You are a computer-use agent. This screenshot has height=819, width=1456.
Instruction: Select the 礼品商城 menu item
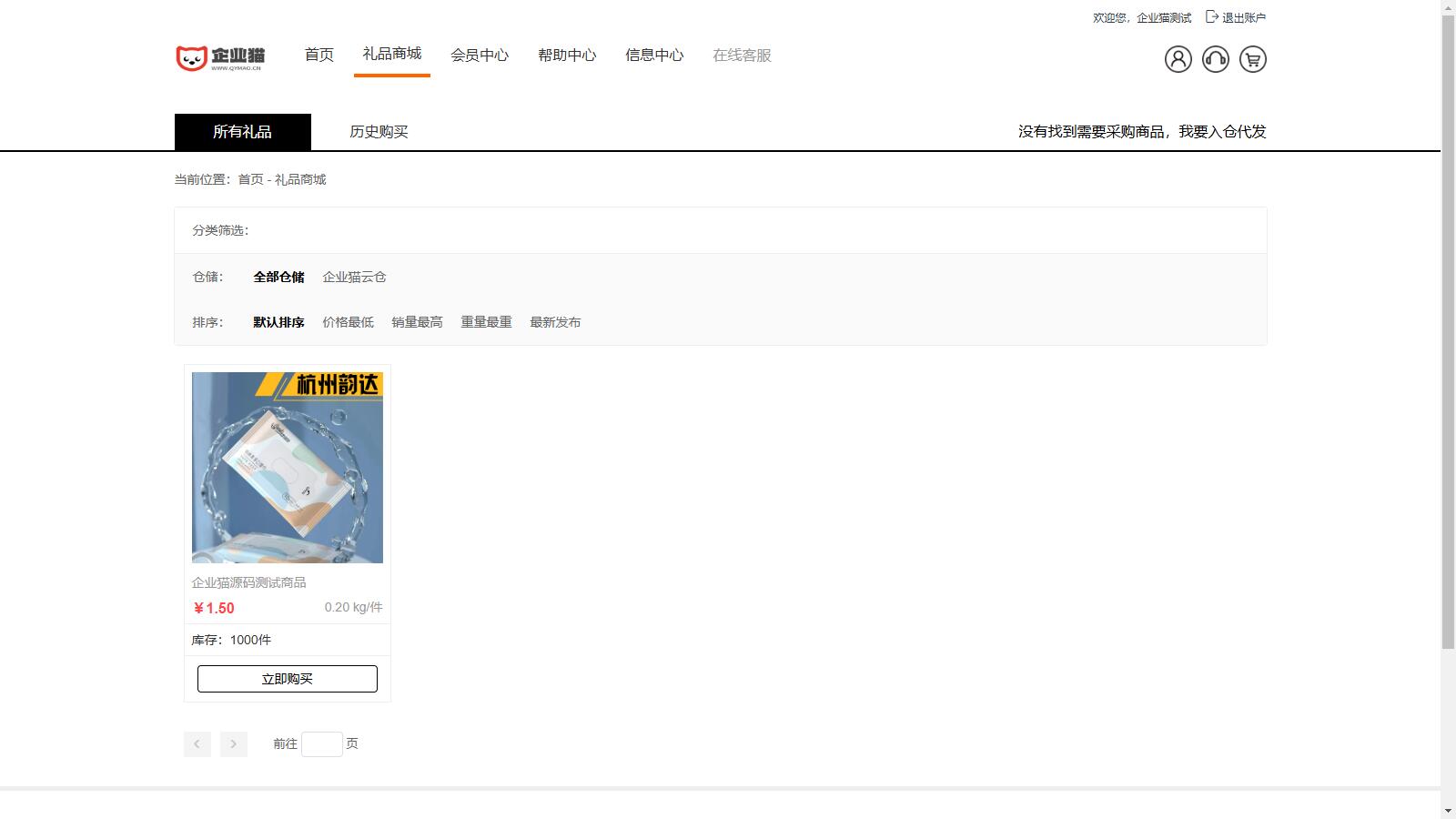pyautogui.click(x=392, y=54)
